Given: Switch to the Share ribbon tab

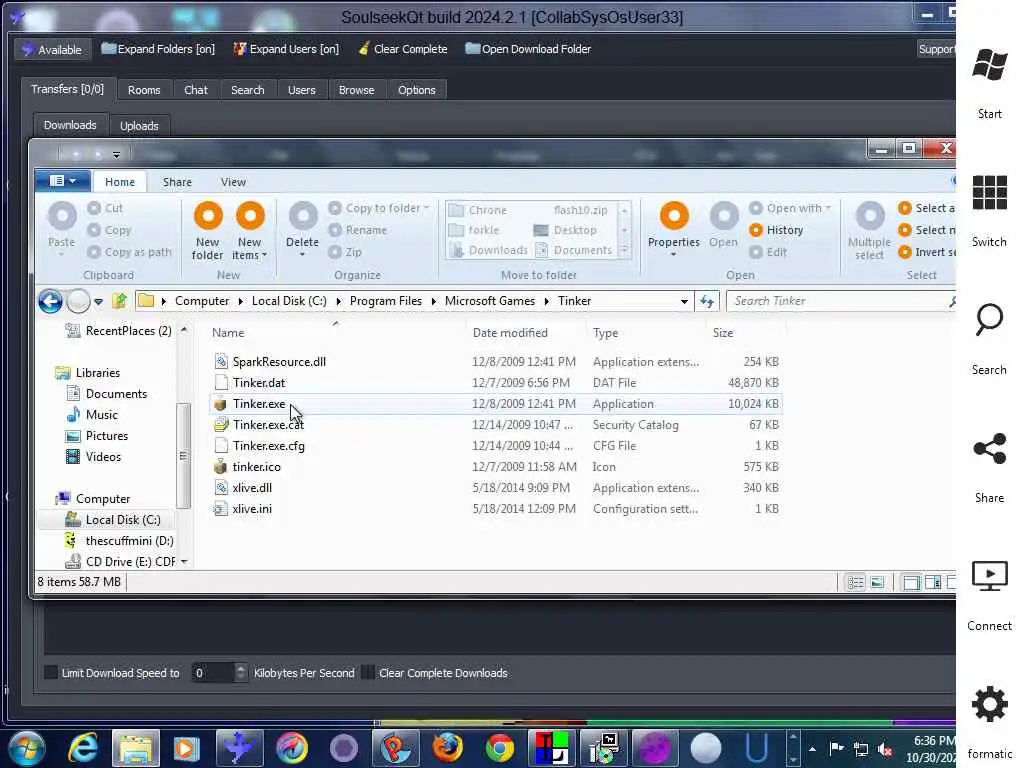Looking at the screenshot, I should click(177, 182).
